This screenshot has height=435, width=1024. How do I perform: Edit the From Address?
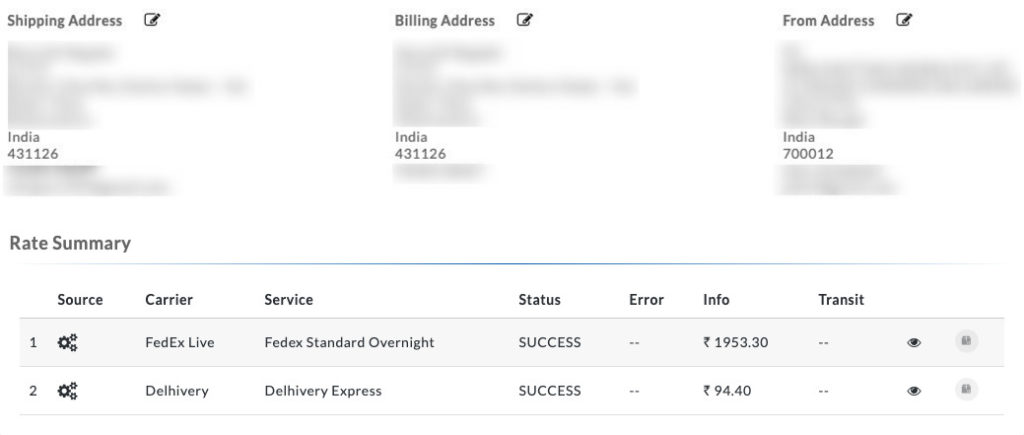[x=904, y=20]
